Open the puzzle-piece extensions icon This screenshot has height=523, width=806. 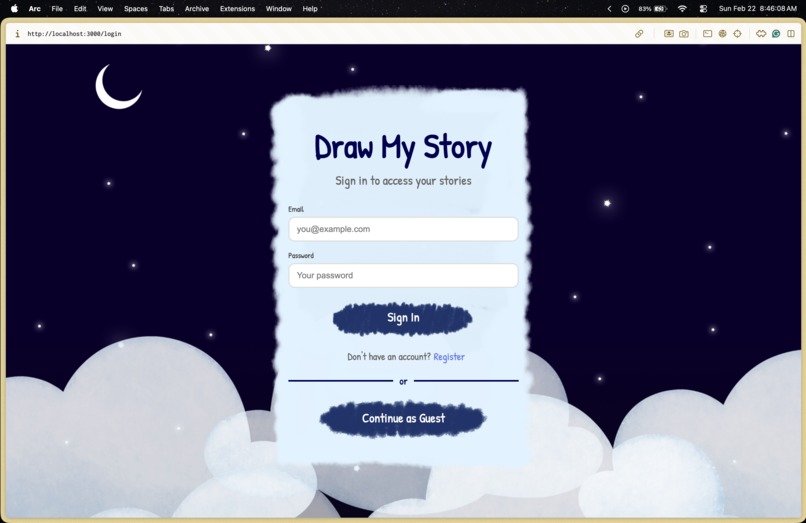click(761, 33)
